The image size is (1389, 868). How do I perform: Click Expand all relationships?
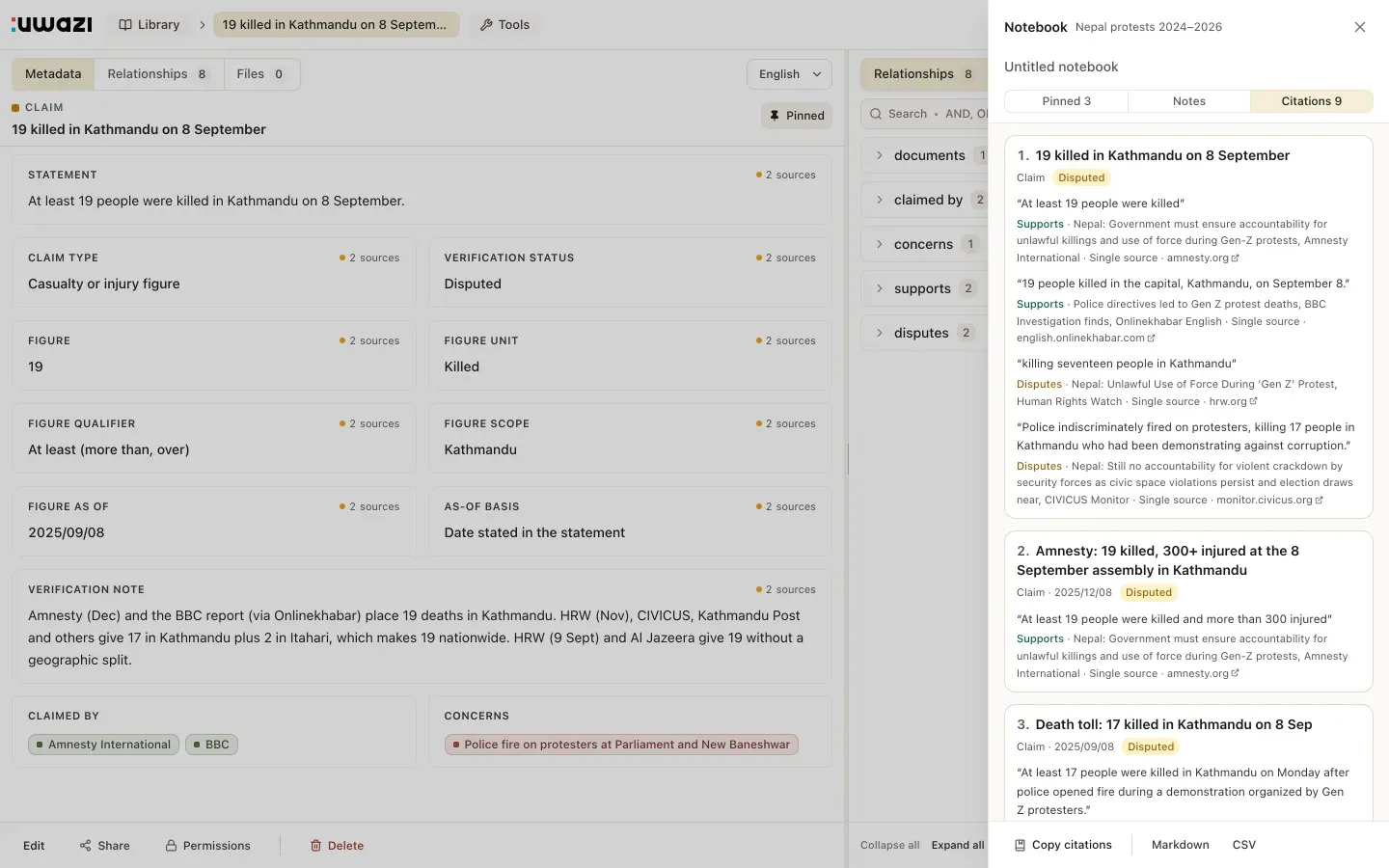tap(958, 845)
